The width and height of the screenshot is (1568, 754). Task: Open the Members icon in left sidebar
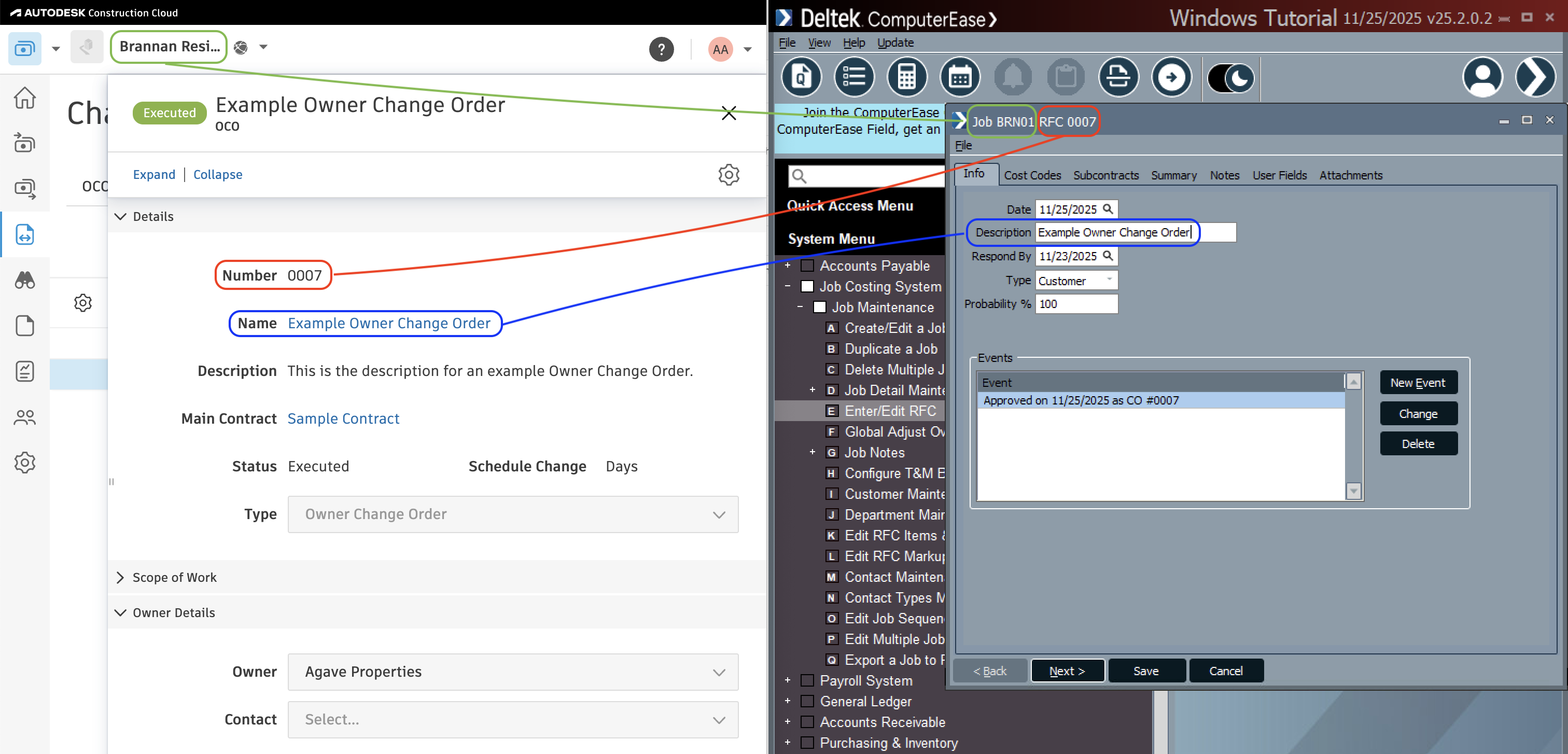tap(24, 417)
